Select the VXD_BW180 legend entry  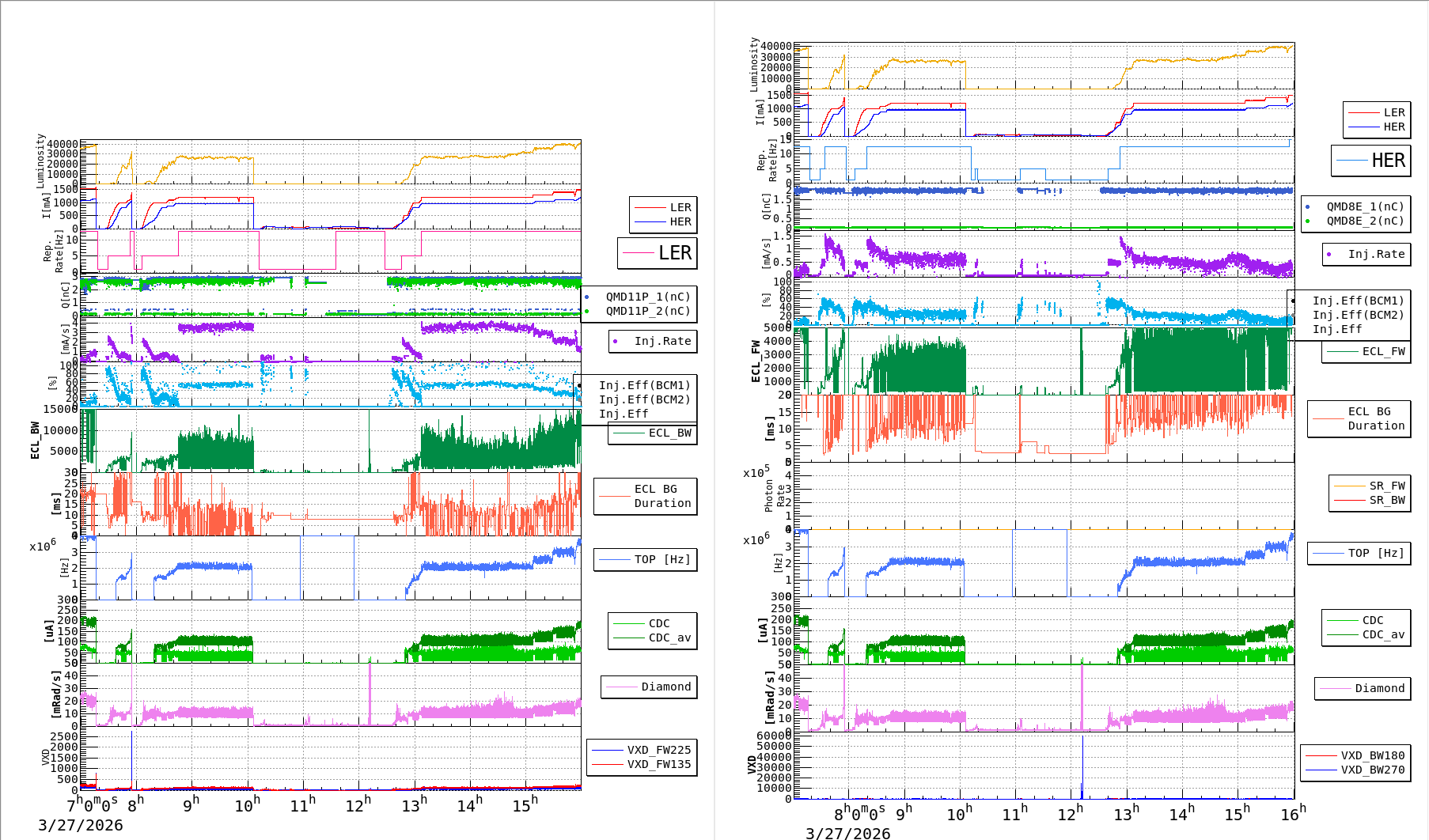point(1372,755)
